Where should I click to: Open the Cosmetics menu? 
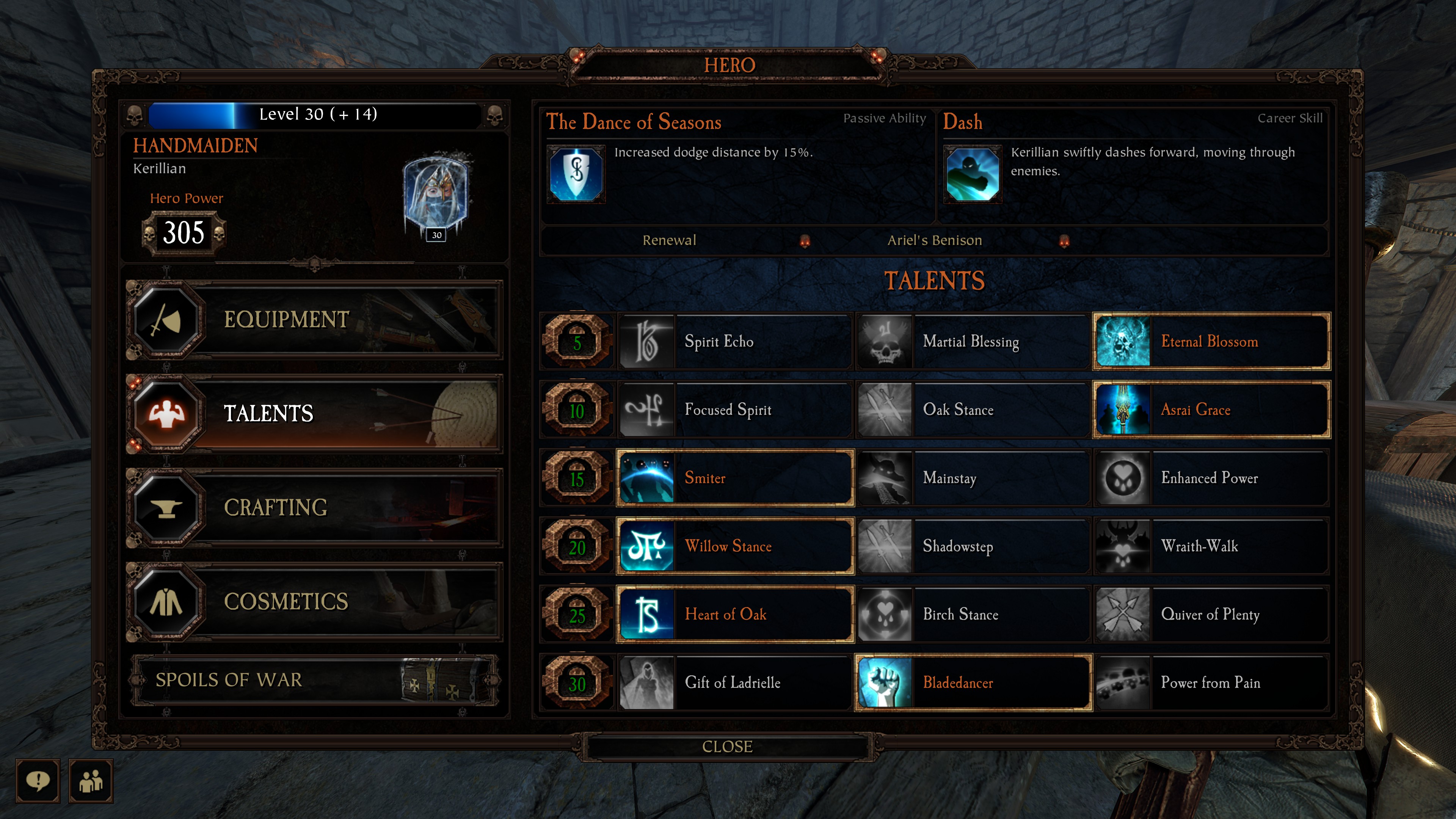tap(314, 601)
